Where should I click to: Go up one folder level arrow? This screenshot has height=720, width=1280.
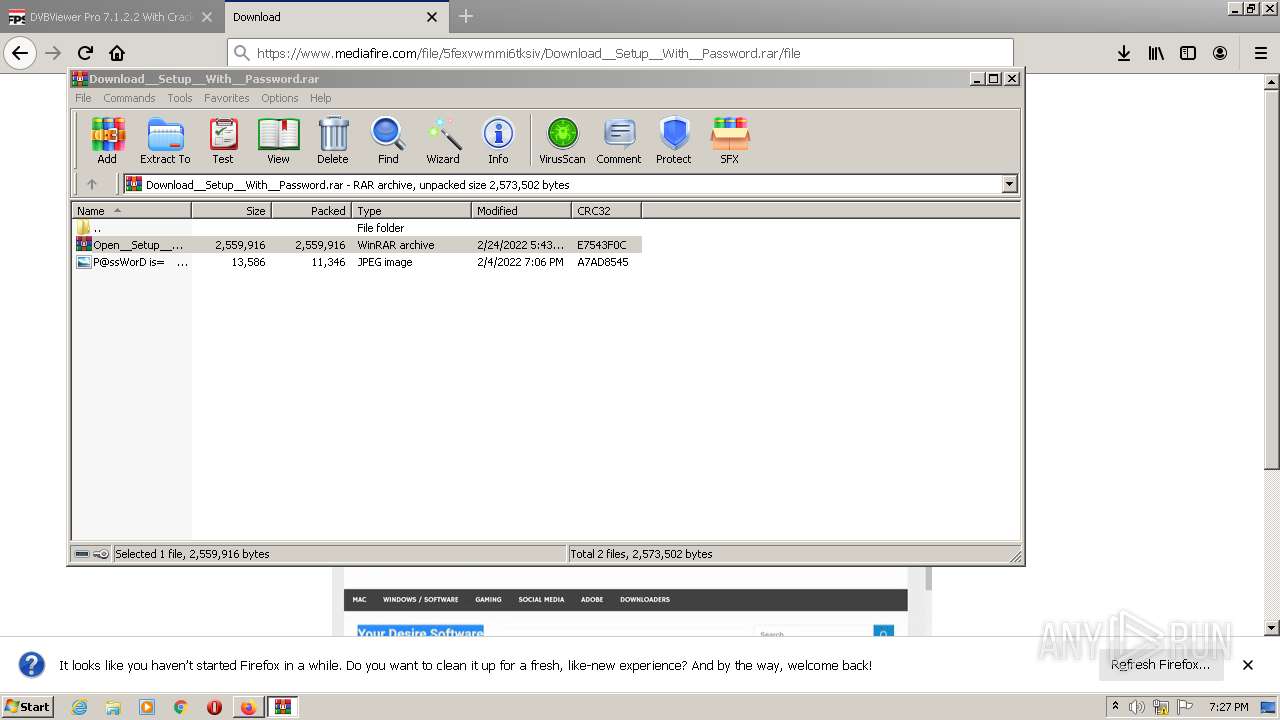(x=92, y=184)
